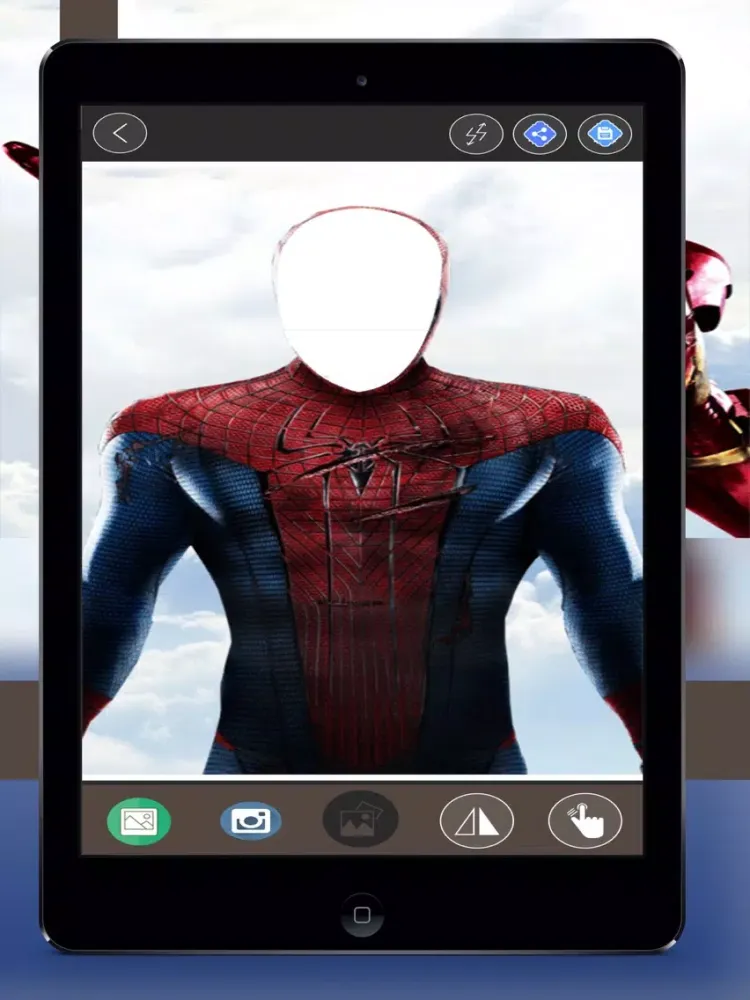The height and width of the screenshot is (1000, 750).
Task: Launch the blue camera icon
Action: pyautogui.click(x=251, y=821)
